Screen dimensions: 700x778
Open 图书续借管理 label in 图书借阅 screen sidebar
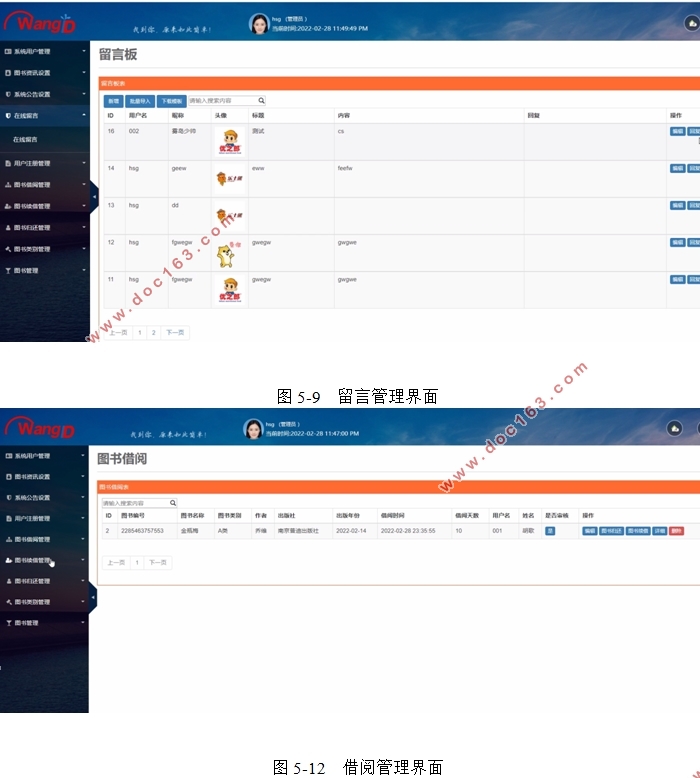[32, 560]
